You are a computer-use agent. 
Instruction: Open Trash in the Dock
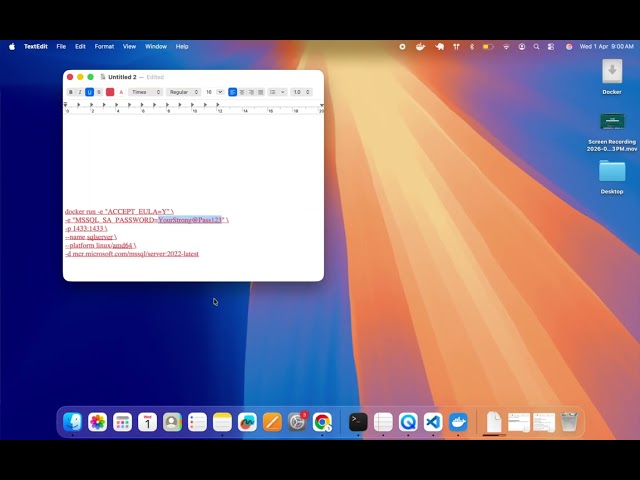coord(569,422)
